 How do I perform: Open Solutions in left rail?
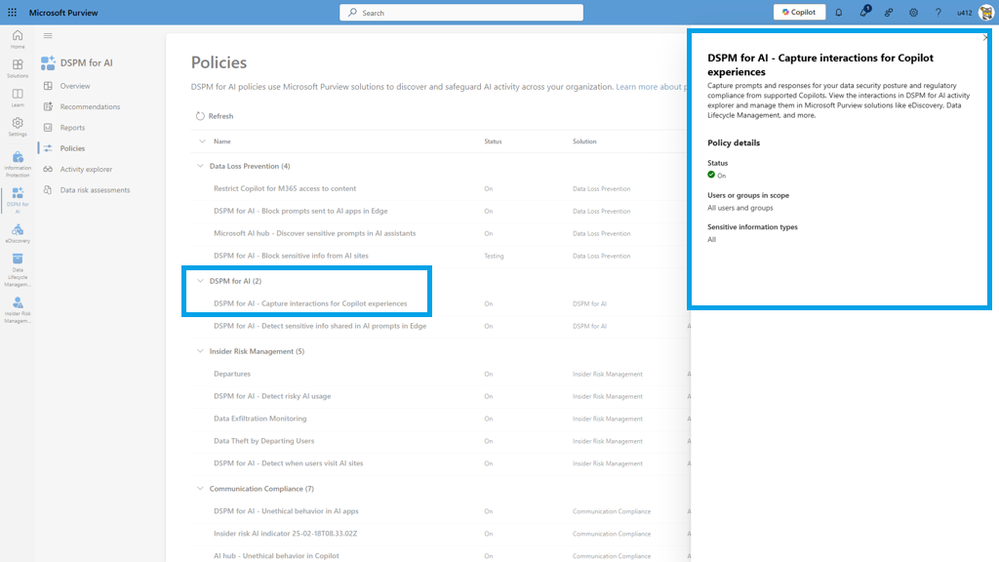tap(17, 68)
